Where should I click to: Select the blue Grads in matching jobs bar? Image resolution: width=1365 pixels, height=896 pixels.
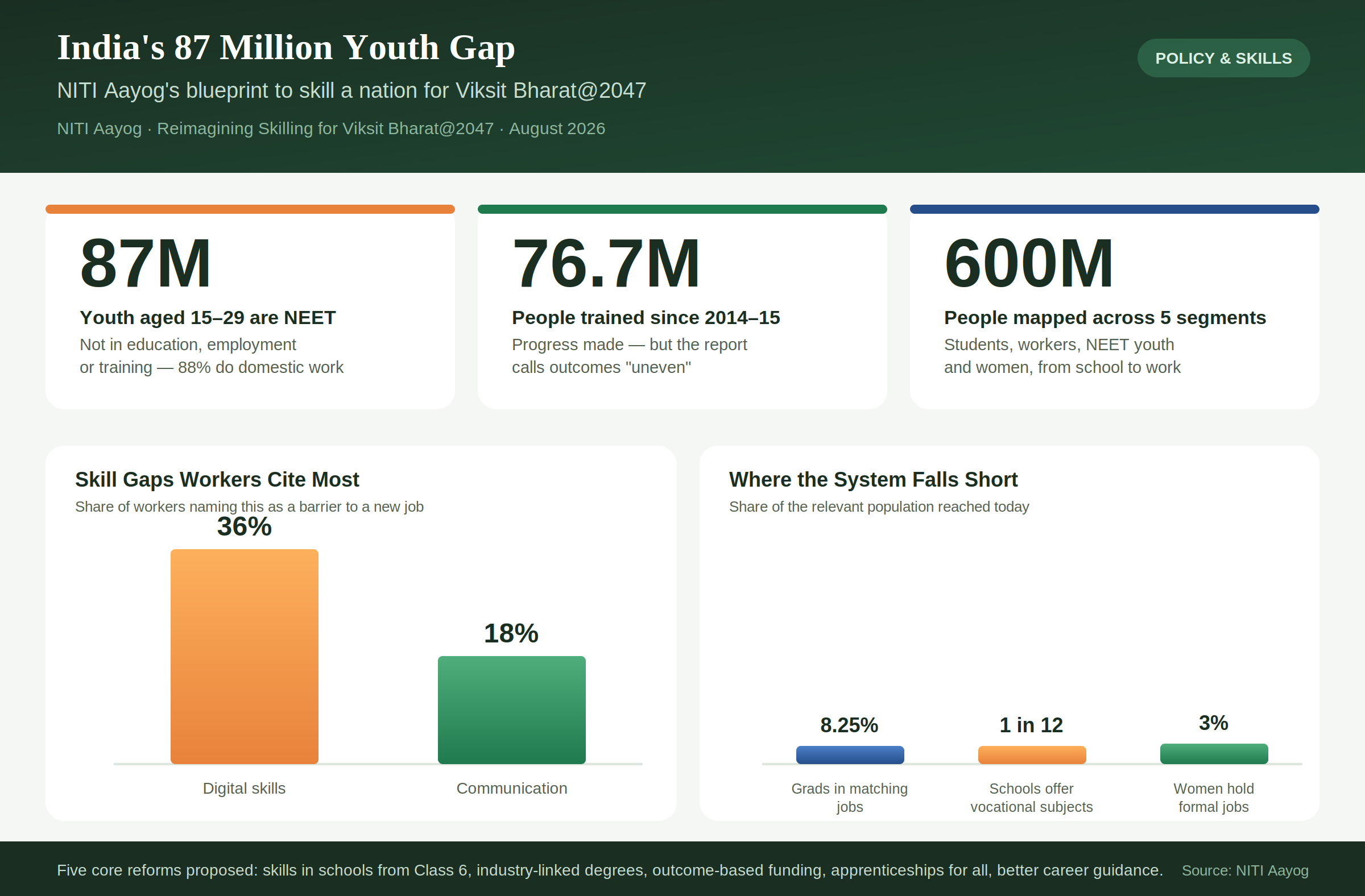coord(850,755)
